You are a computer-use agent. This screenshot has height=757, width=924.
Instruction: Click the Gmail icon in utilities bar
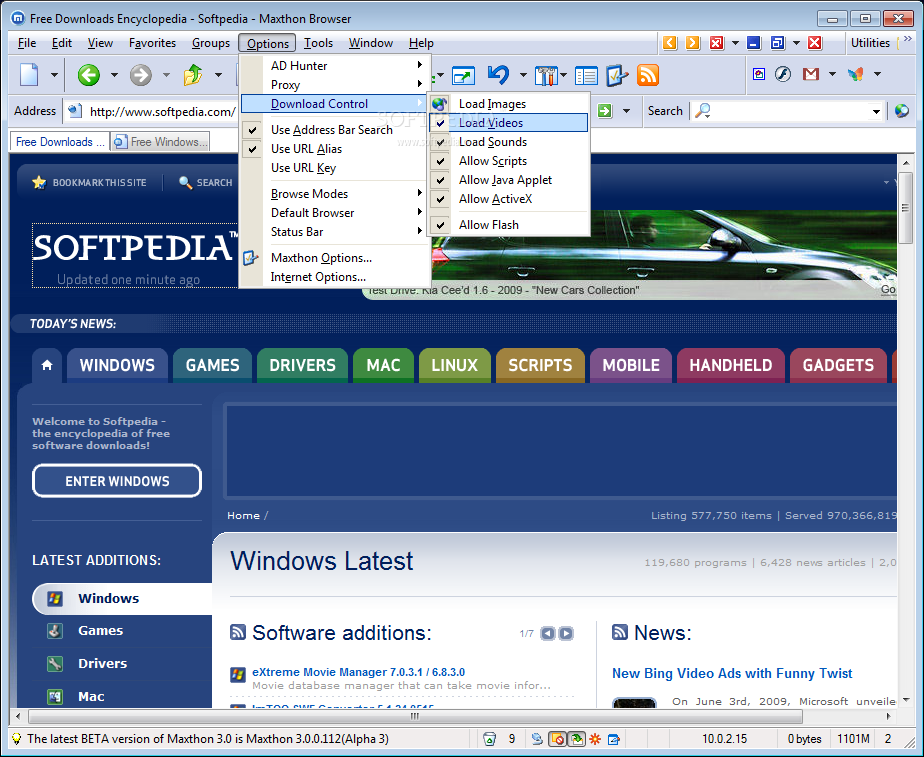[x=811, y=74]
